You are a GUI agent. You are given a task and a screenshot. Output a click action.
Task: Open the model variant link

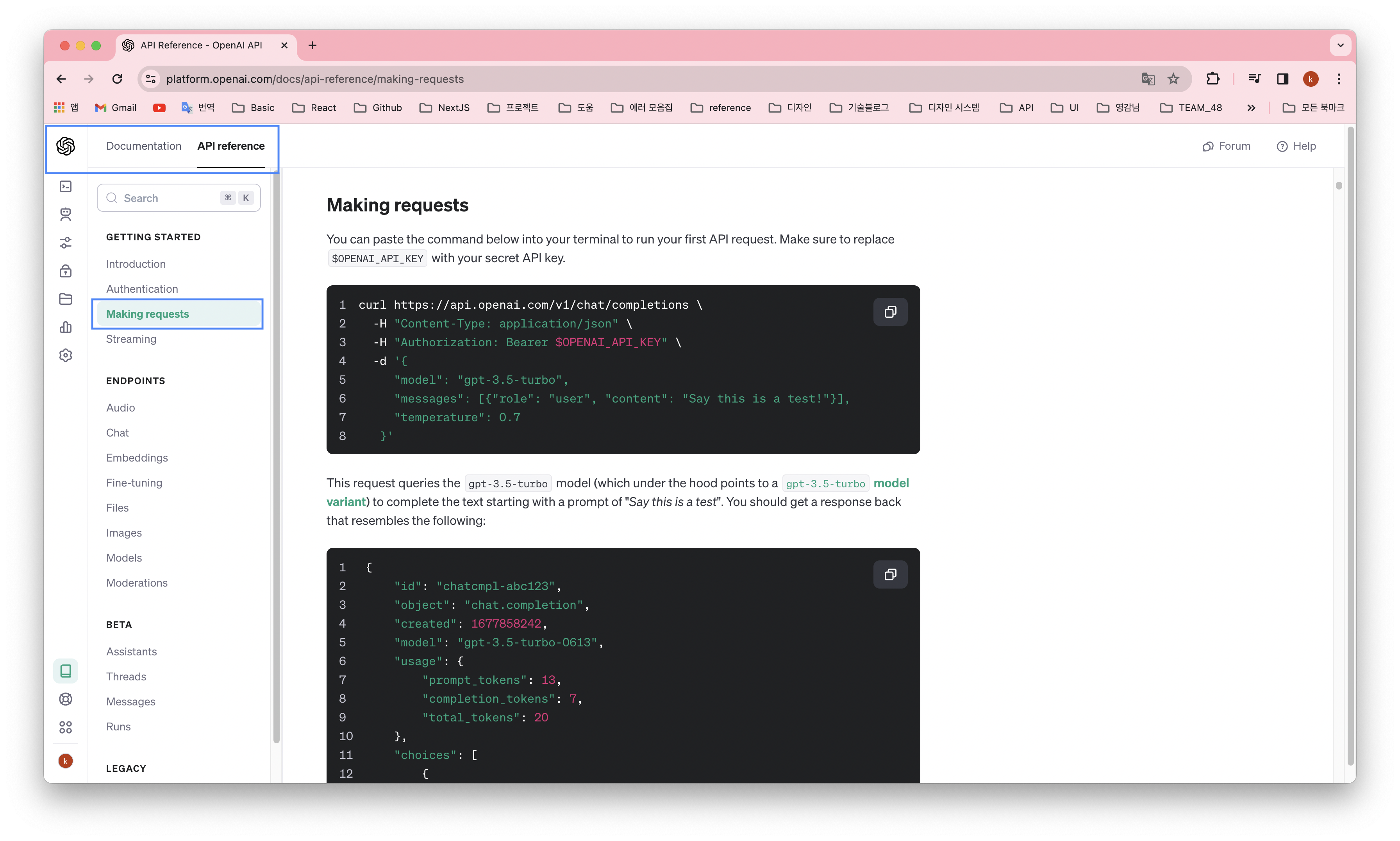click(892, 483)
